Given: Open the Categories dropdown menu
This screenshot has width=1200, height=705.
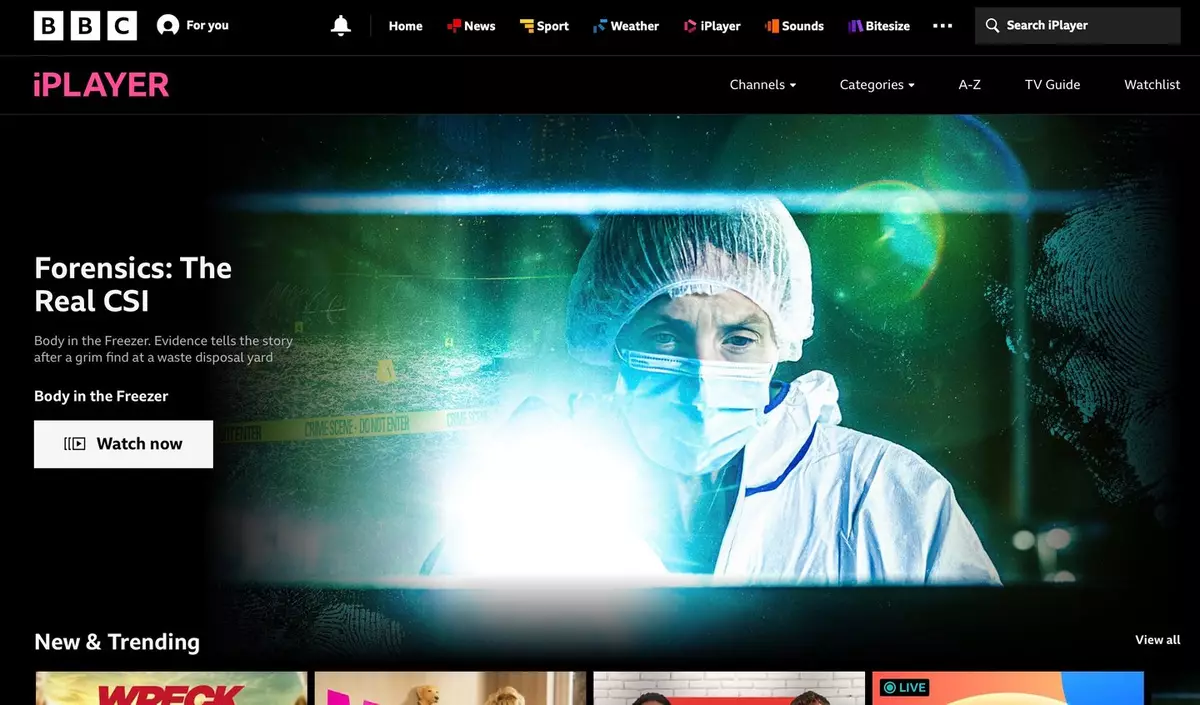Looking at the screenshot, I should [x=876, y=85].
